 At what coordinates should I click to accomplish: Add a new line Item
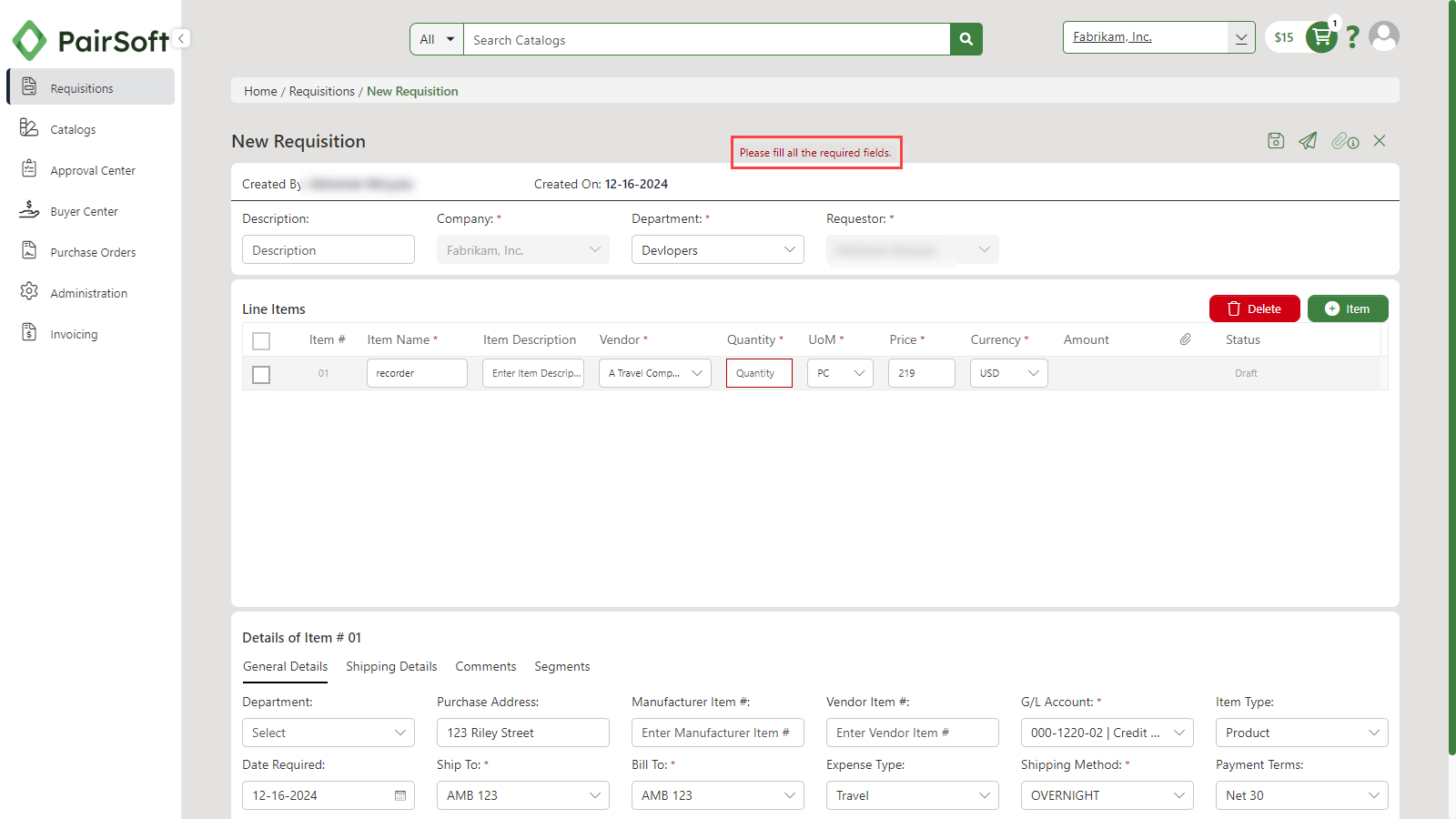[x=1348, y=308]
